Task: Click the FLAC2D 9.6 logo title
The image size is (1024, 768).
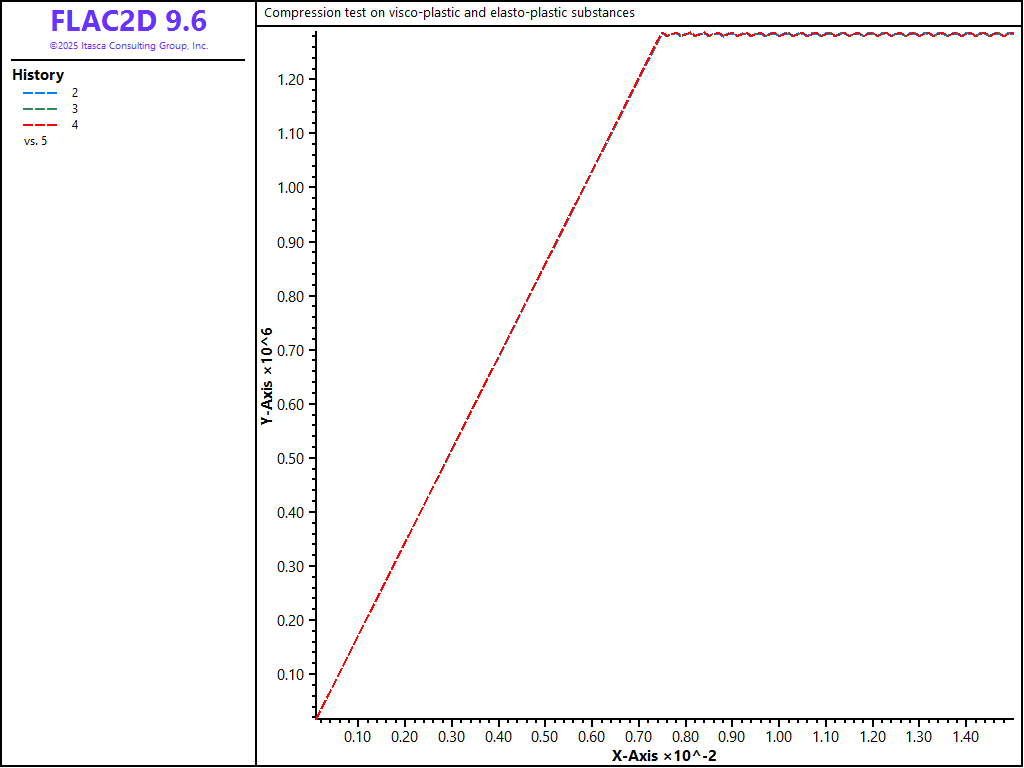Action: [x=128, y=22]
